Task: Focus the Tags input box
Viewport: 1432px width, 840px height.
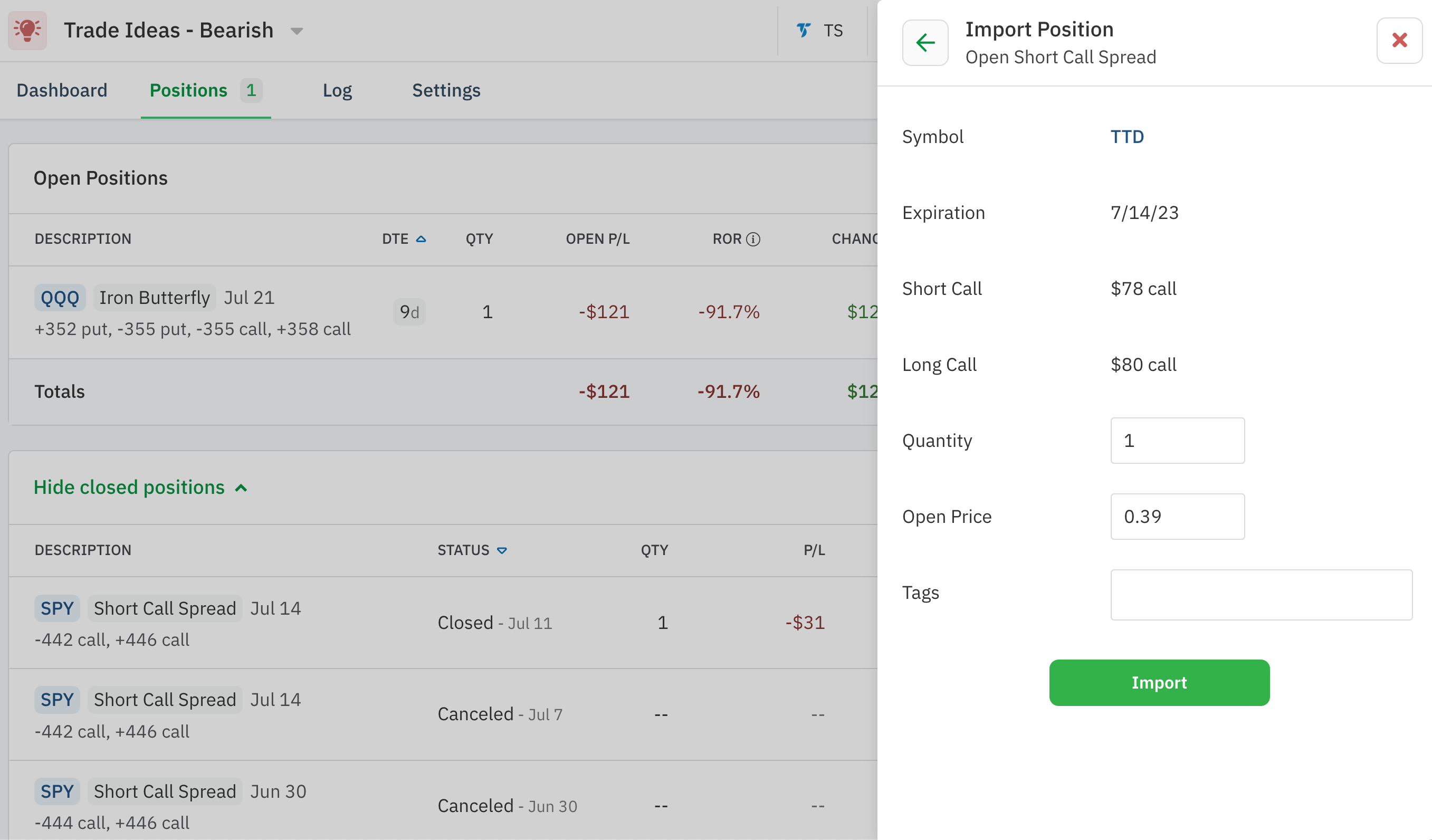Action: [1261, 595]
